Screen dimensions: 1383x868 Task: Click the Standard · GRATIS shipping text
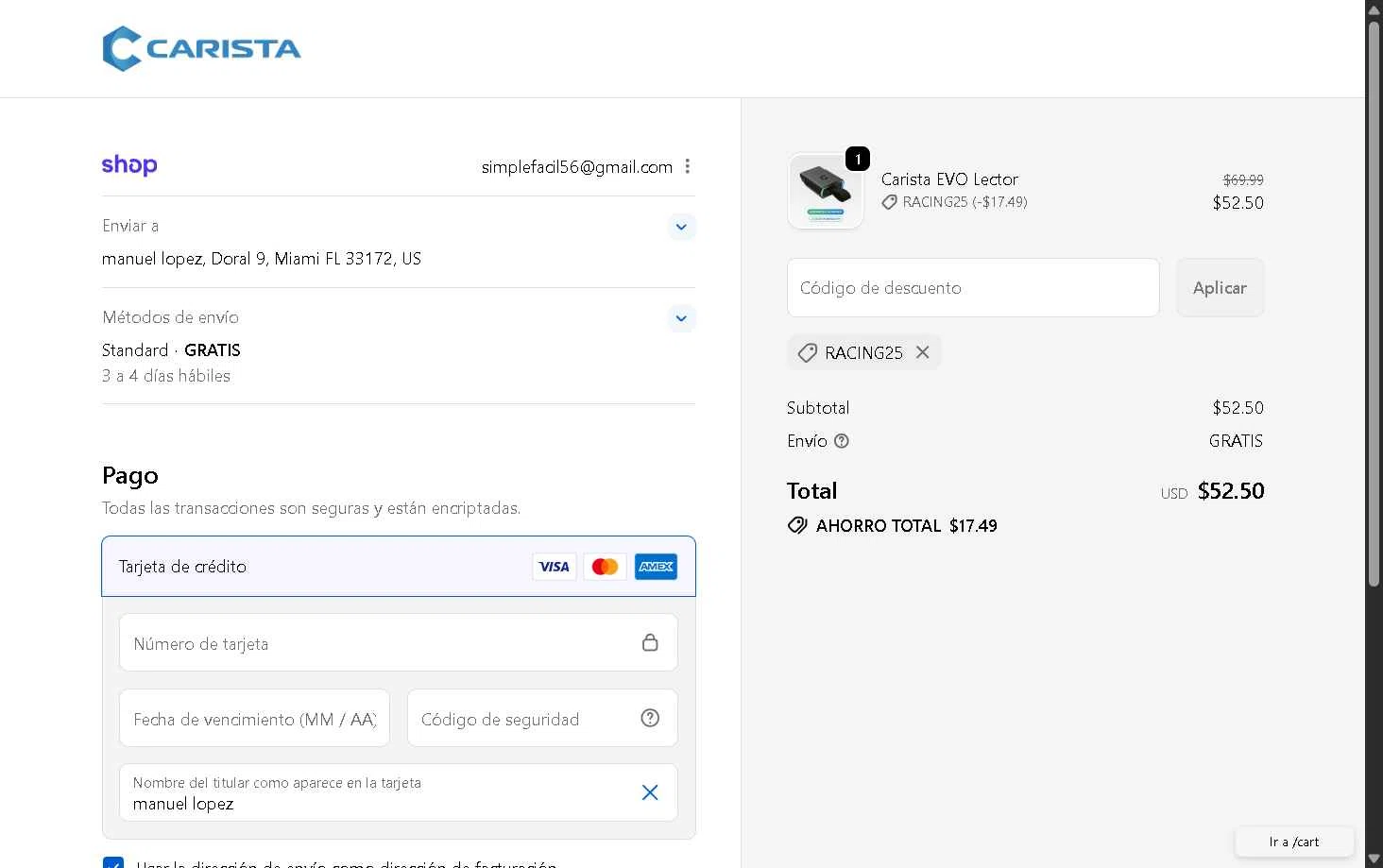[x=171, y=350]
